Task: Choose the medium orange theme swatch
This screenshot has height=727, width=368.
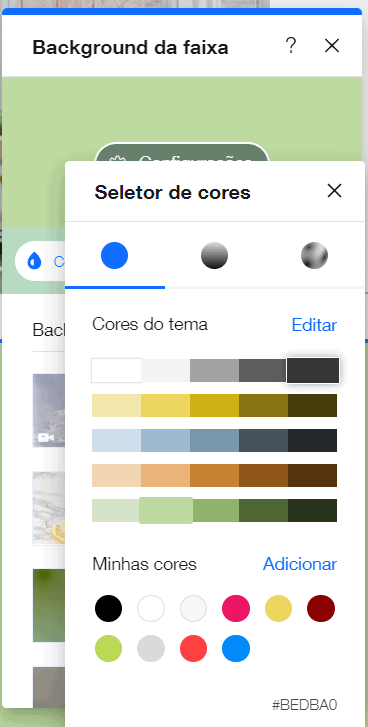Action: (x=215, y=475)
